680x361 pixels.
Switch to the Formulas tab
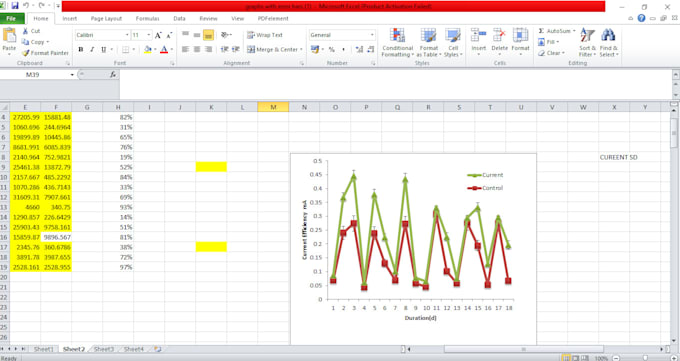[x=147, y=19]
